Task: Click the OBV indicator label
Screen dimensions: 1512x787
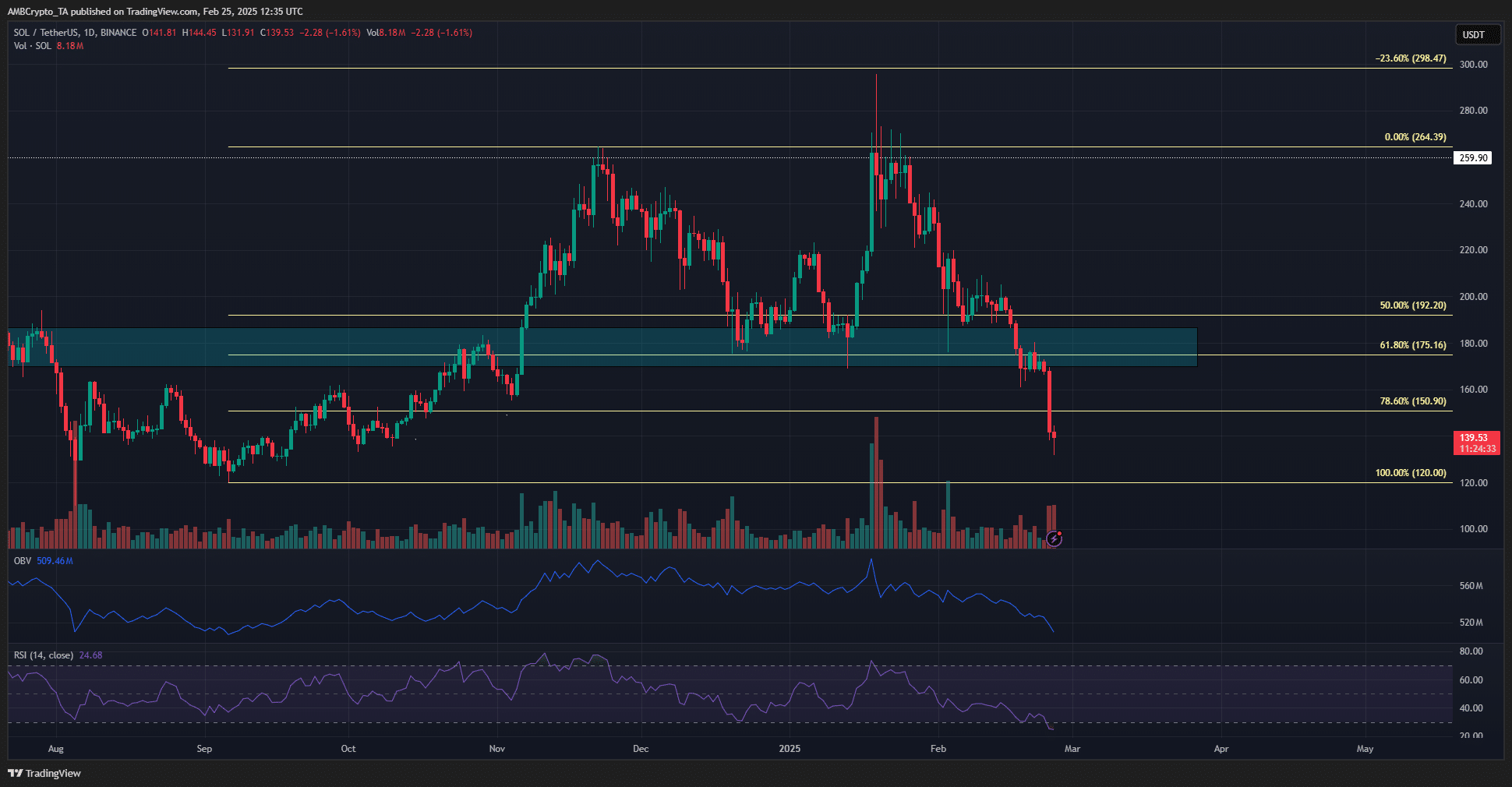Action: tap(22, 561)
